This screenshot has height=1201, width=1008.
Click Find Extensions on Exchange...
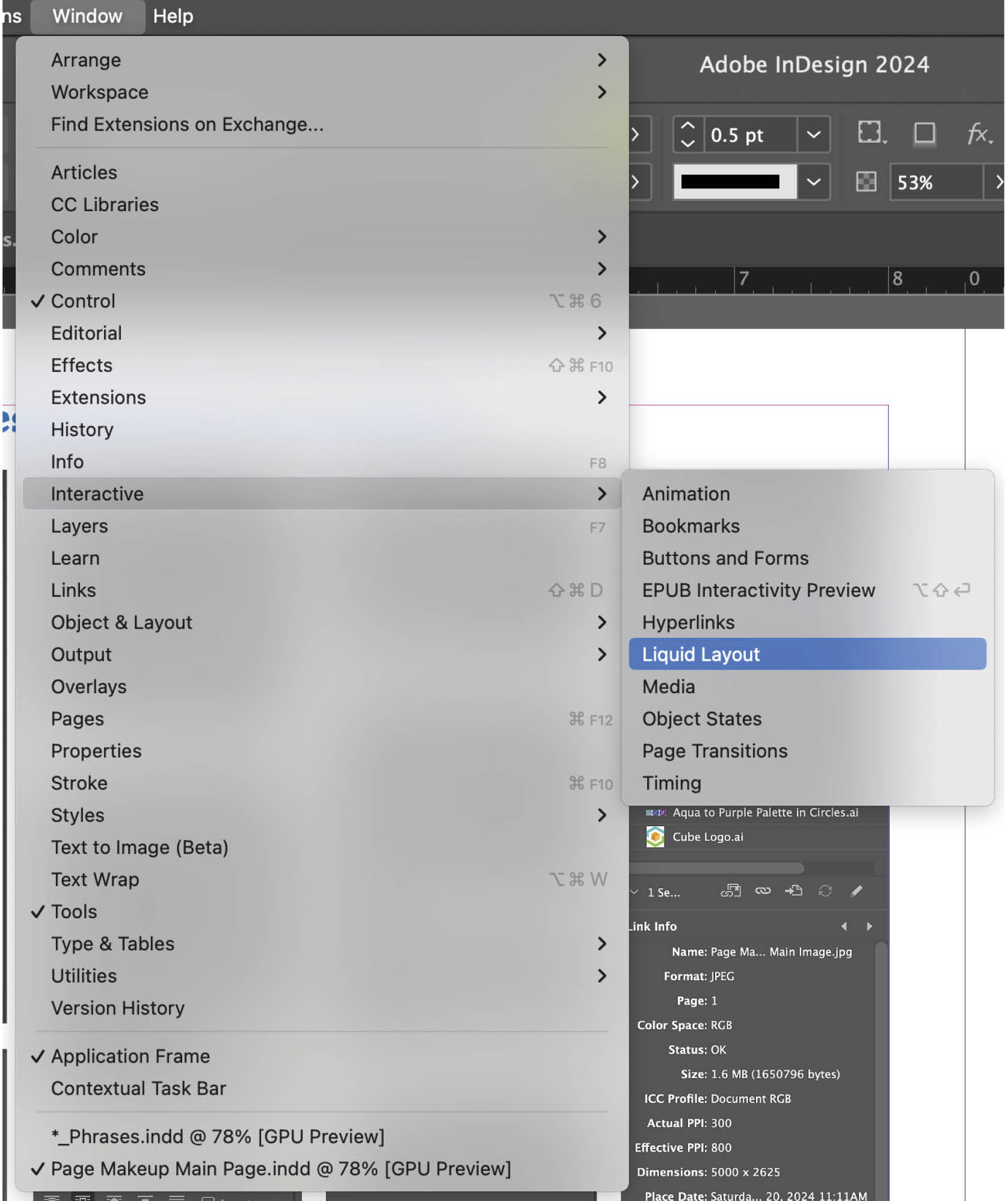click(x=322, y=124)
